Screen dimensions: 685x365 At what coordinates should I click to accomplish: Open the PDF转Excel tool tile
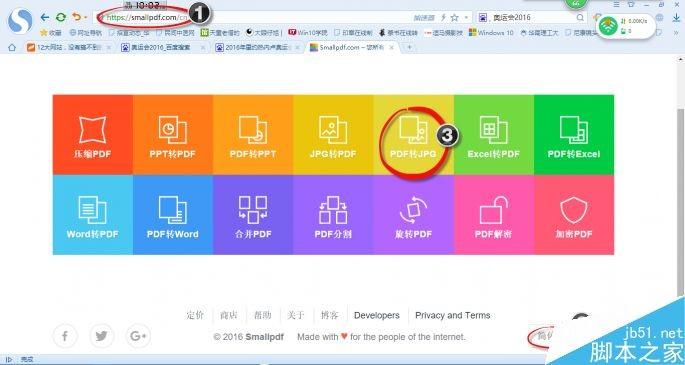(x=574, y=134)
